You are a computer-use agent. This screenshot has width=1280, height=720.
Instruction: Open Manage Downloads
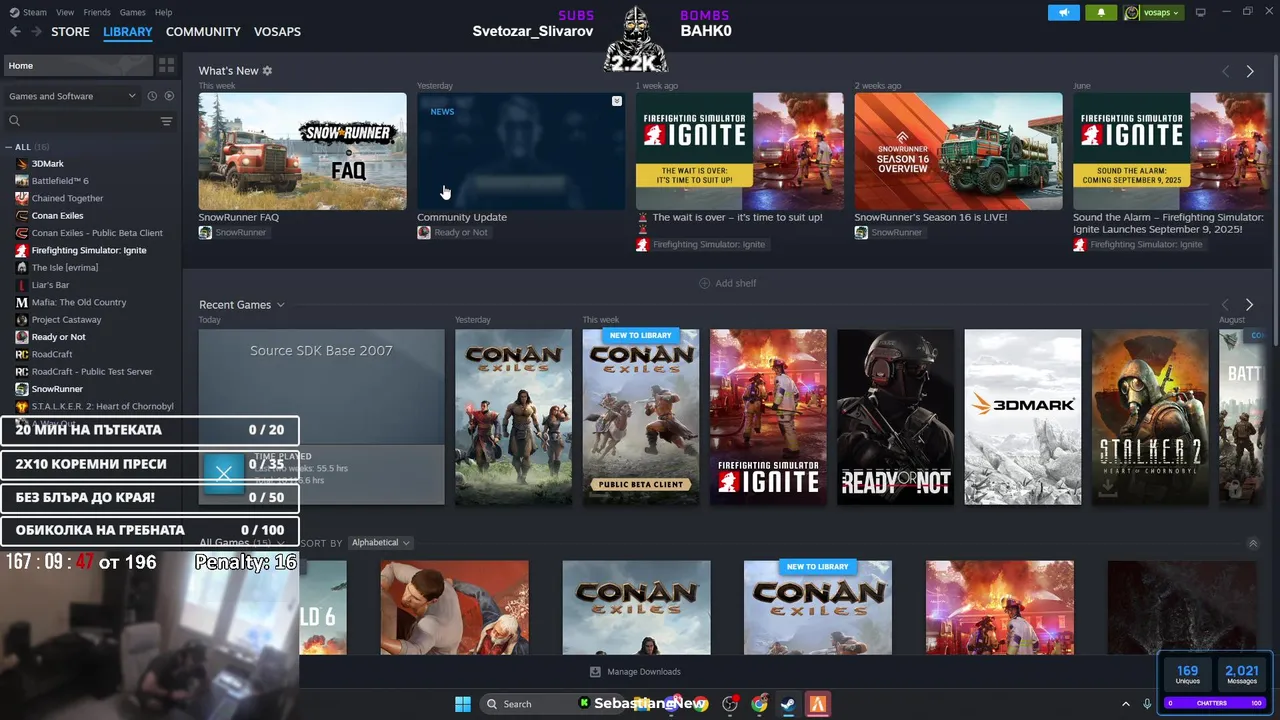(635, 672)
